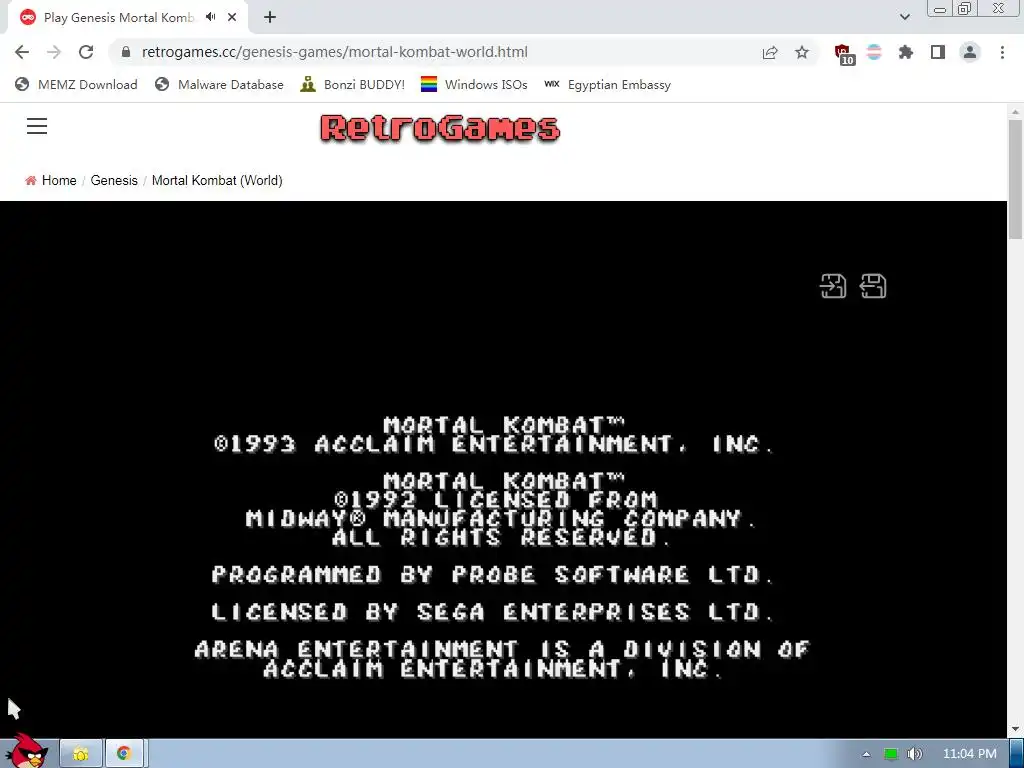Toggle the browser side panel

[938, 52]
